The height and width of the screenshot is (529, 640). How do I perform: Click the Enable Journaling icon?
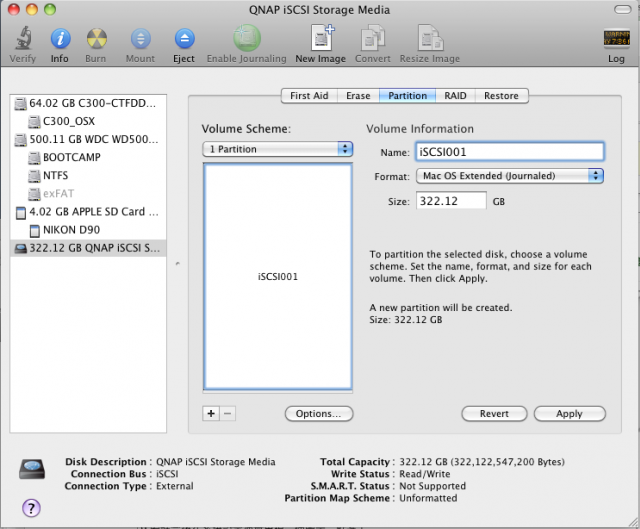pyautogui.click(x=247, y=38)
